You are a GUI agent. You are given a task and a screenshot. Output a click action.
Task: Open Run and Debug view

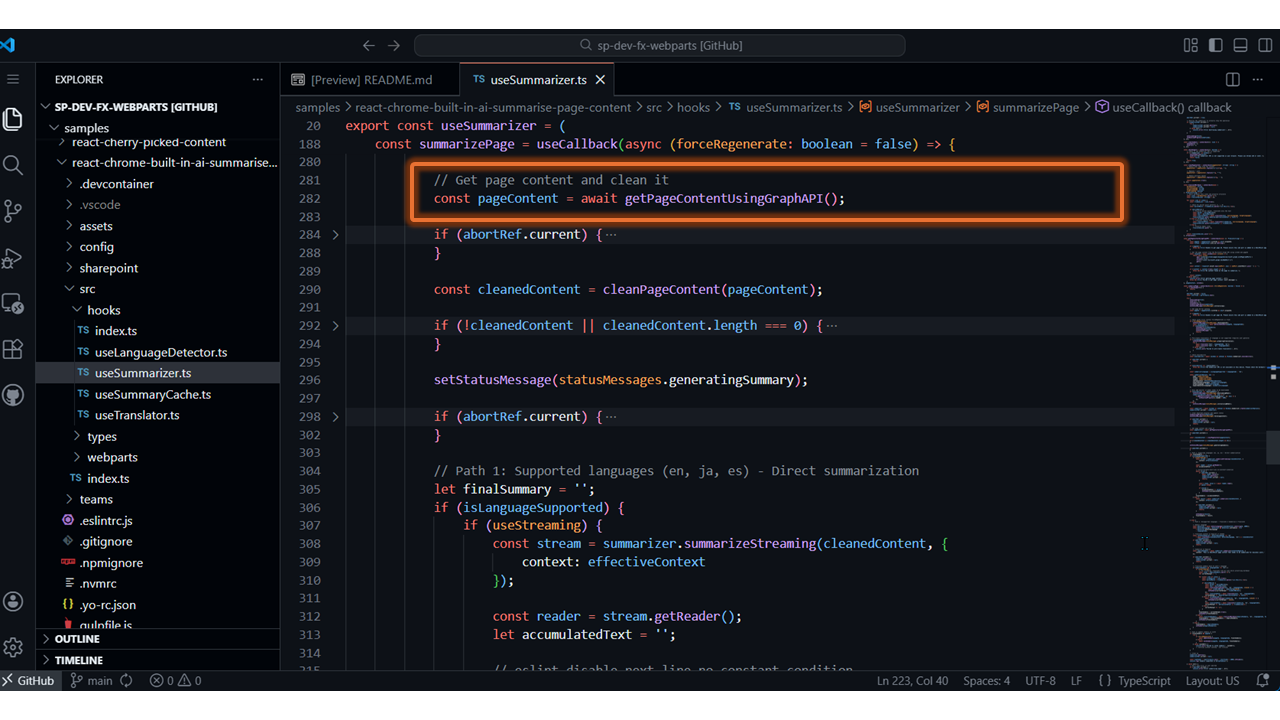coord(13,258)
